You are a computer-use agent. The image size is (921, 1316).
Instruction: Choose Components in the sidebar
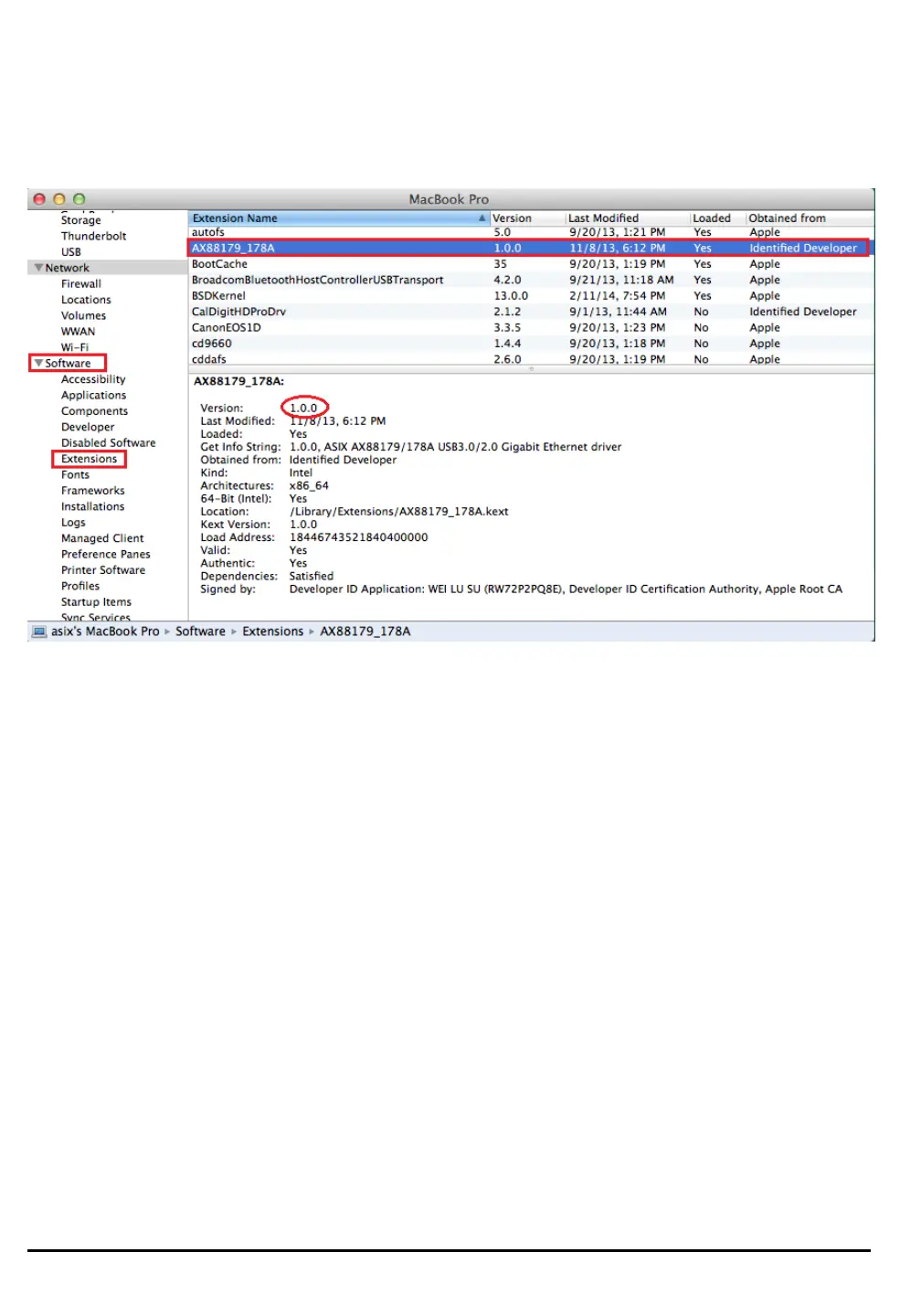coord(94,411)
